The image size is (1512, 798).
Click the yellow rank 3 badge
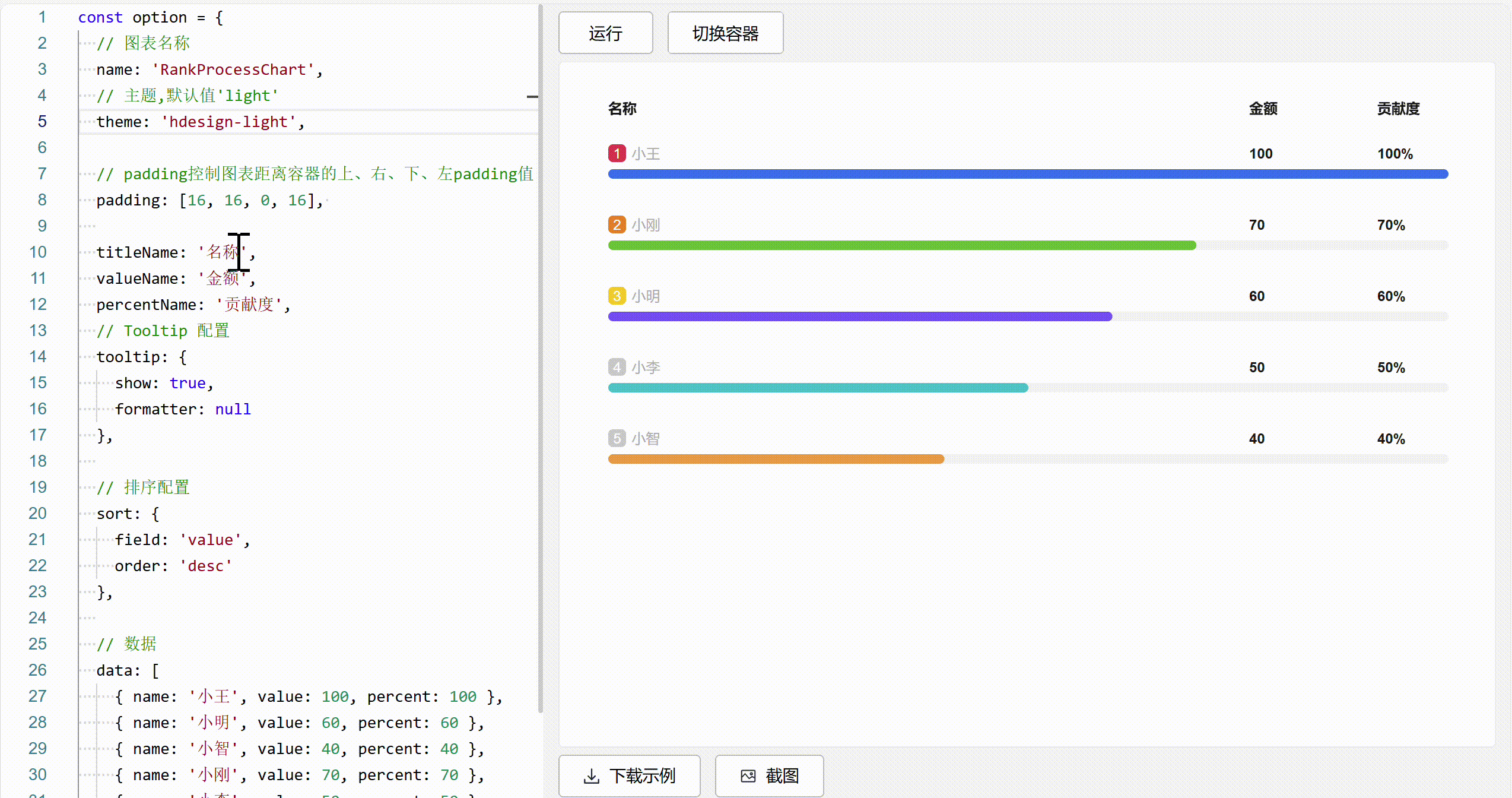pos(617,296)
